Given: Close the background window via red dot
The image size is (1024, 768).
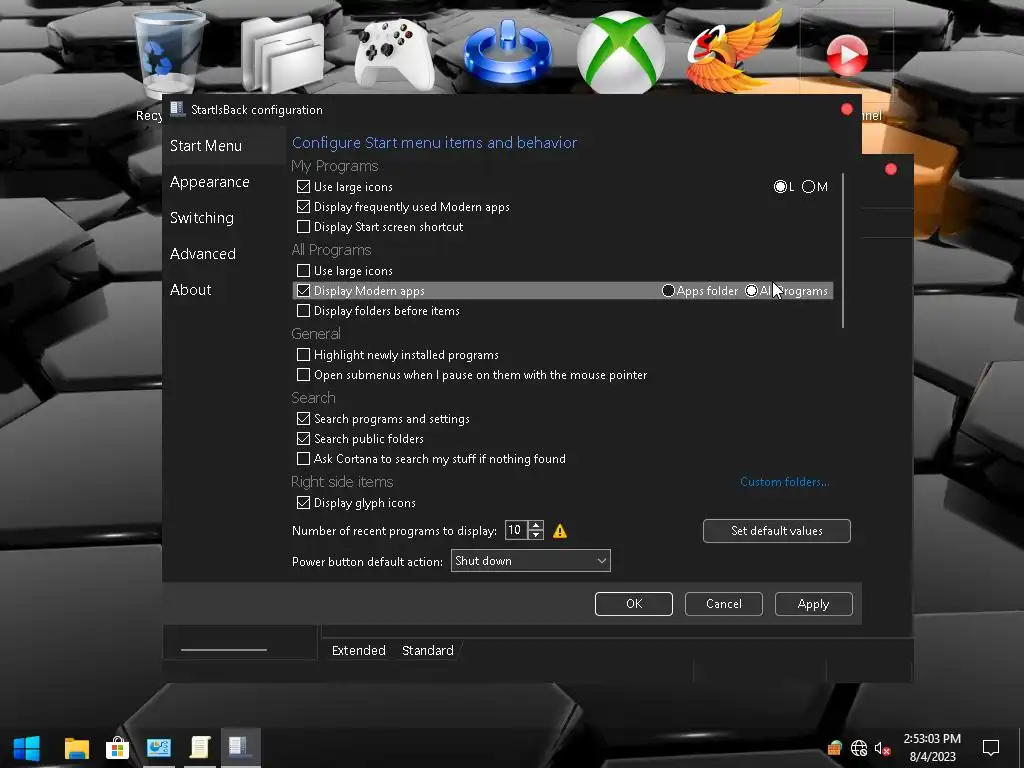Looking at the screenshot, I should point(891,169).
